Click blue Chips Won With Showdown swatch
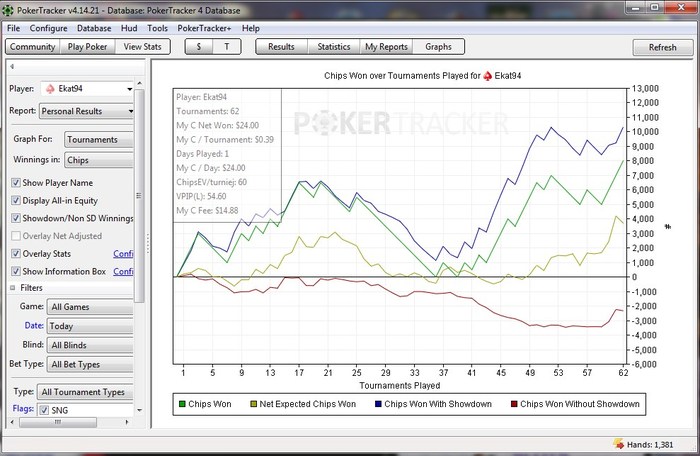The image size is (700, 456). tap(378, 404)
